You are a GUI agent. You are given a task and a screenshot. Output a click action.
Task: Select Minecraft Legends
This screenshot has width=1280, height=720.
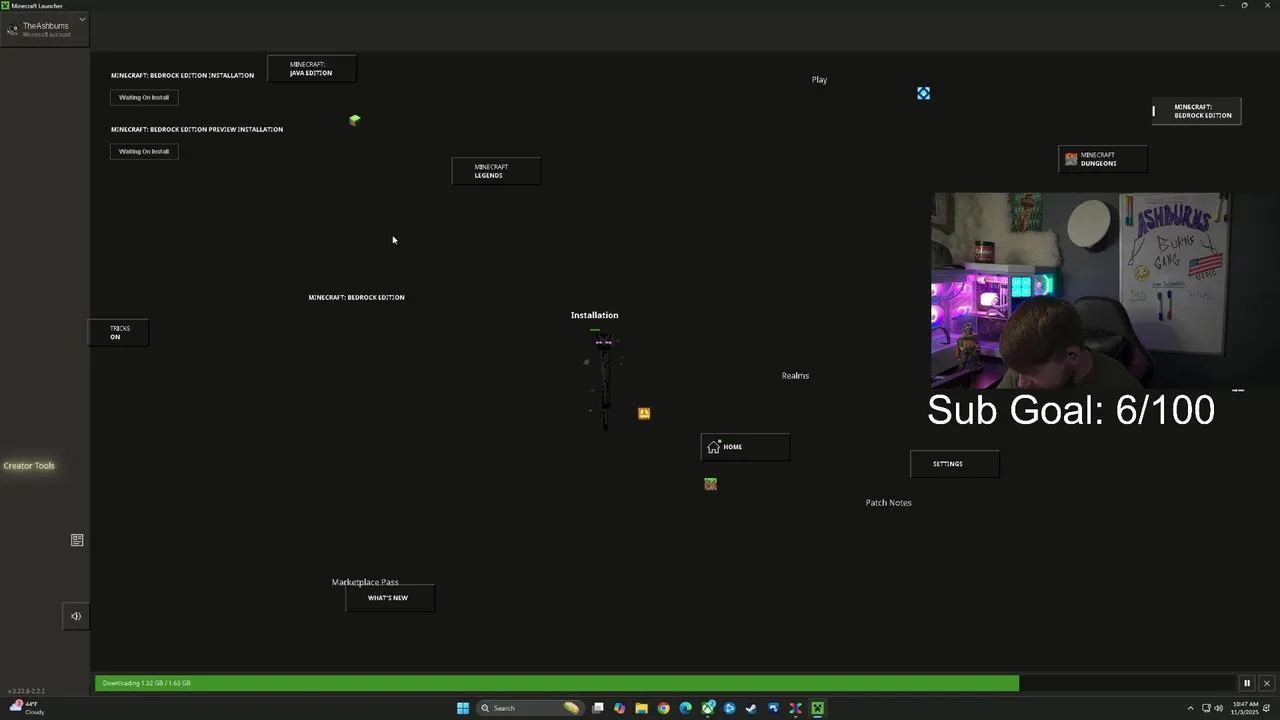point(496,171)
